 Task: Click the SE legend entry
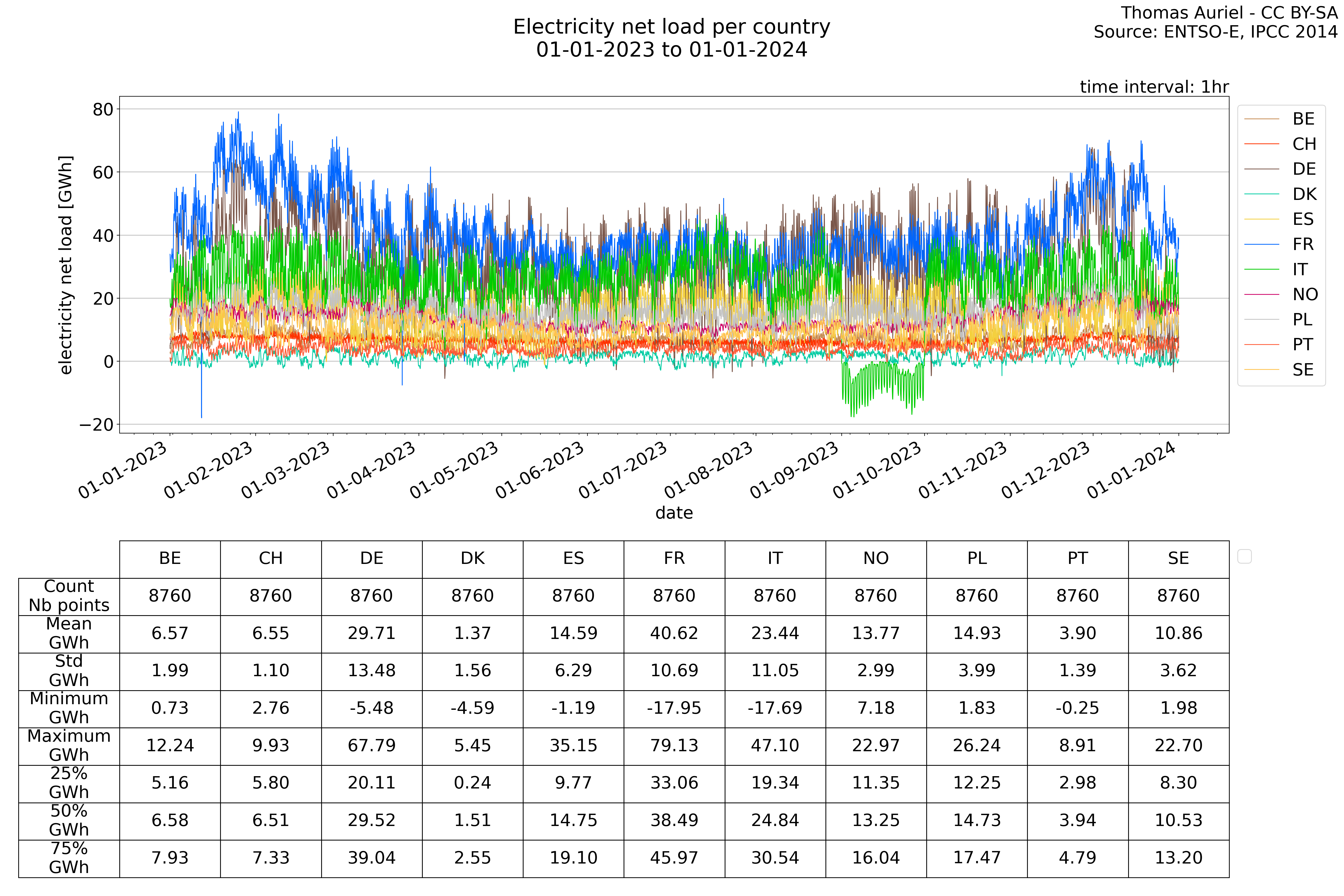(x=1303, y=370)
